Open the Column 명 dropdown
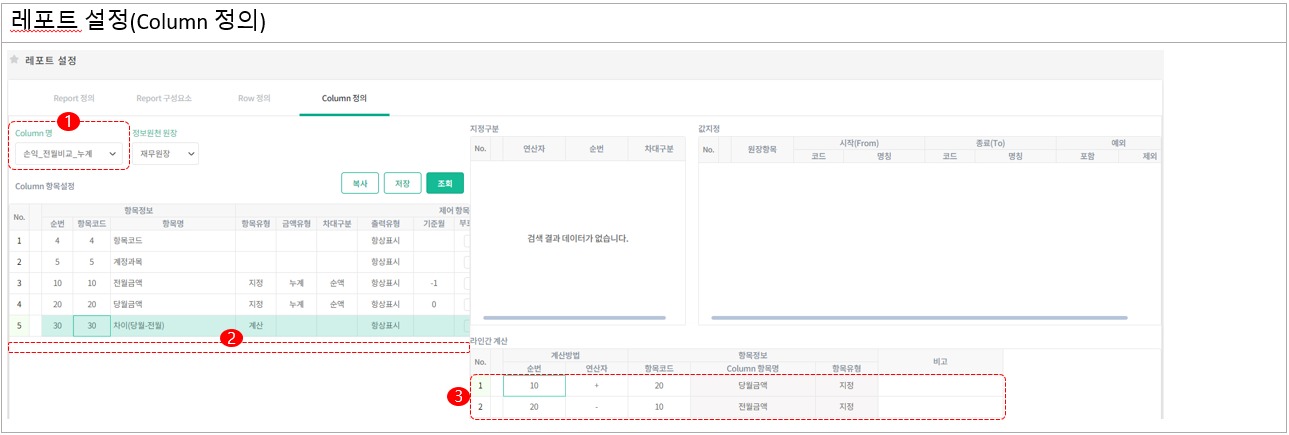 coord(70,154)
